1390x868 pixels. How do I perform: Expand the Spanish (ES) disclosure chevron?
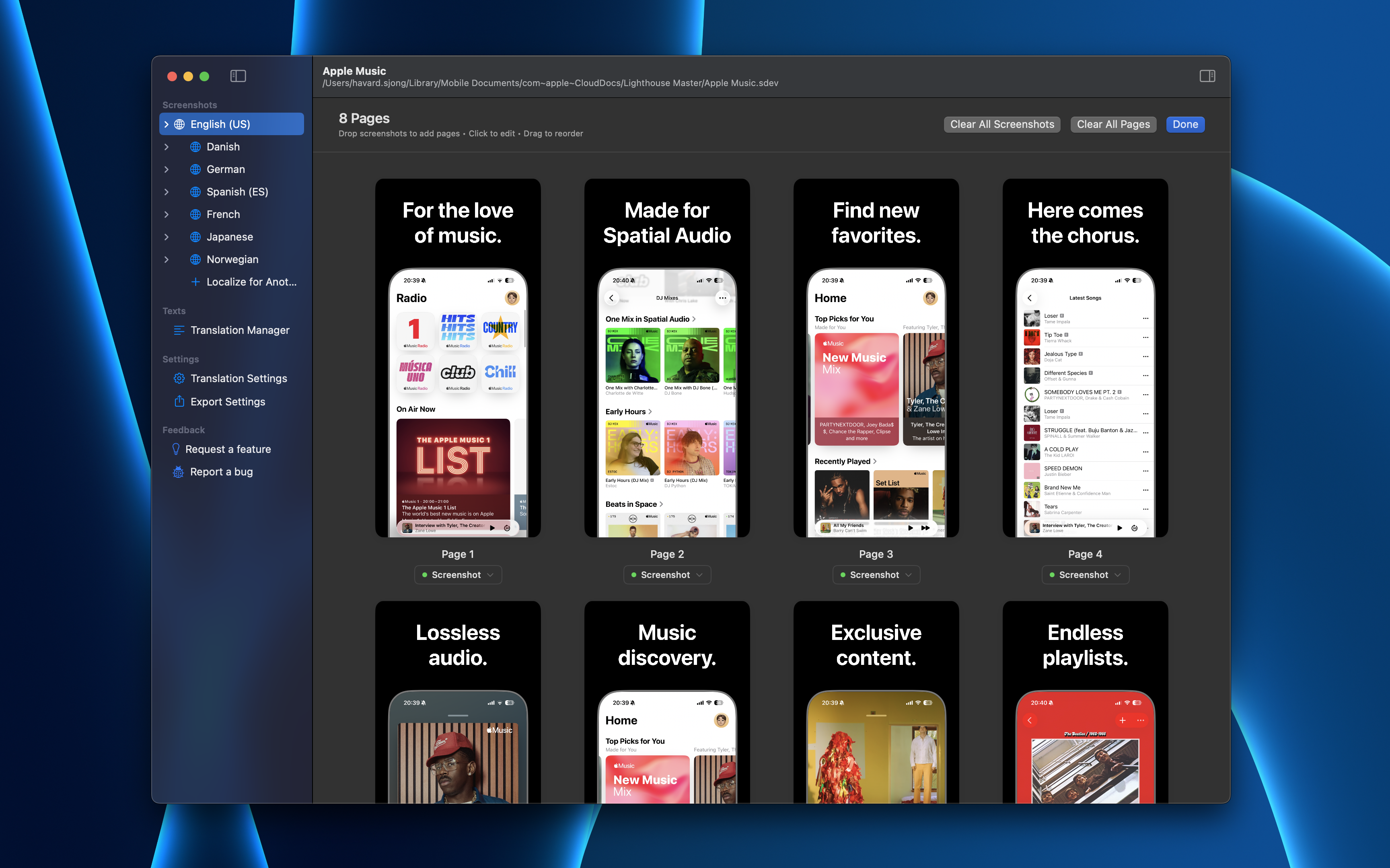(x=167, y=192)
